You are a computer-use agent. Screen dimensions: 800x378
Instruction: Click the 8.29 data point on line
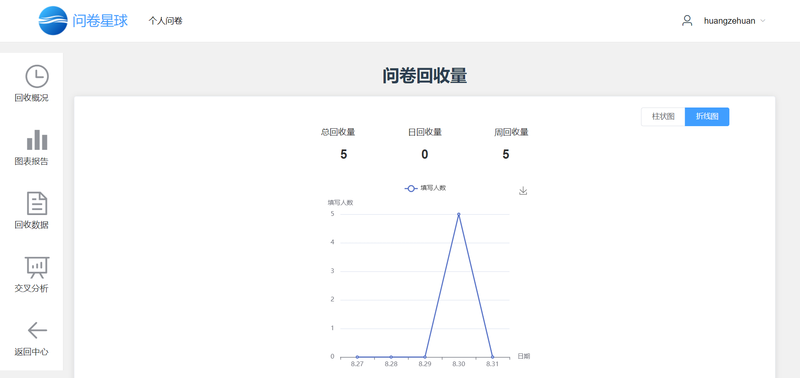click(425, 357)
